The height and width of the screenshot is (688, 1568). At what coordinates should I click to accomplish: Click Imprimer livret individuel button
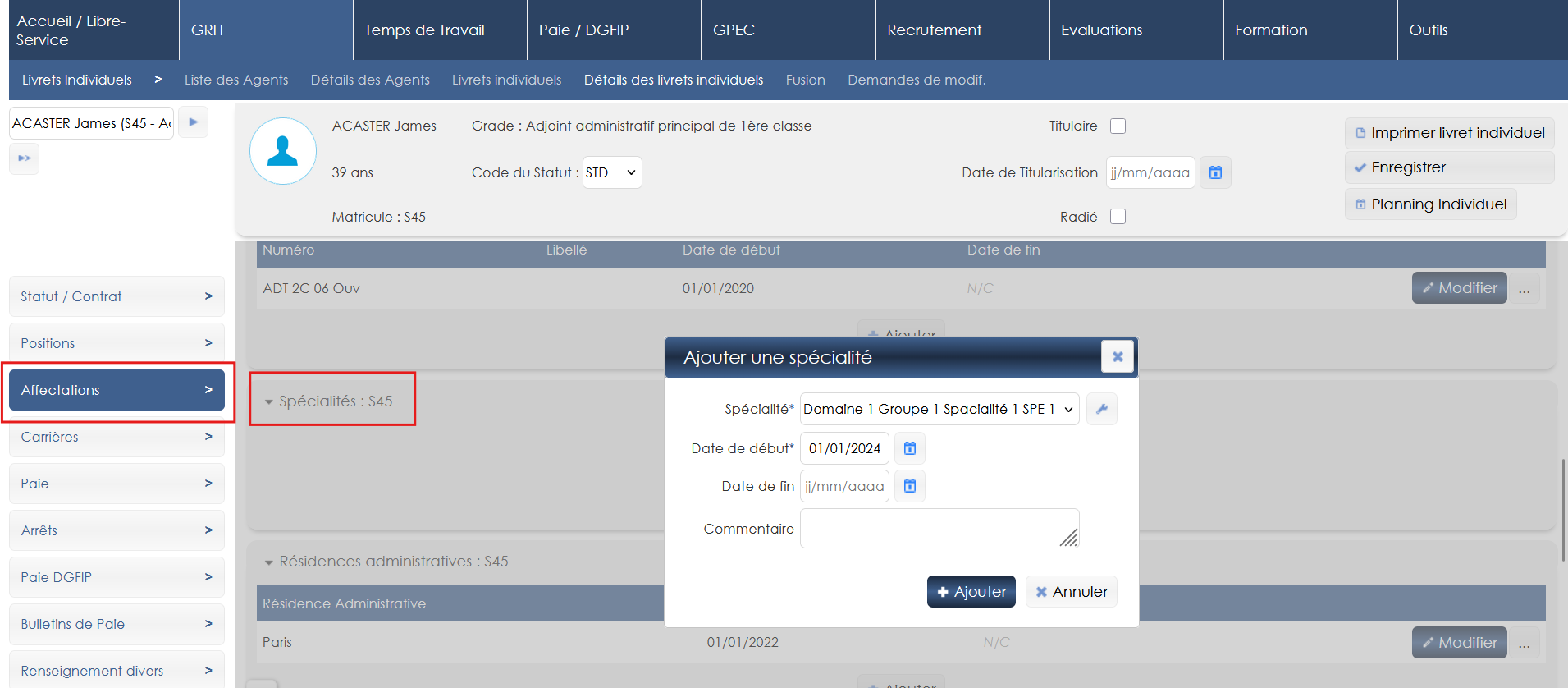(1449, 133)
